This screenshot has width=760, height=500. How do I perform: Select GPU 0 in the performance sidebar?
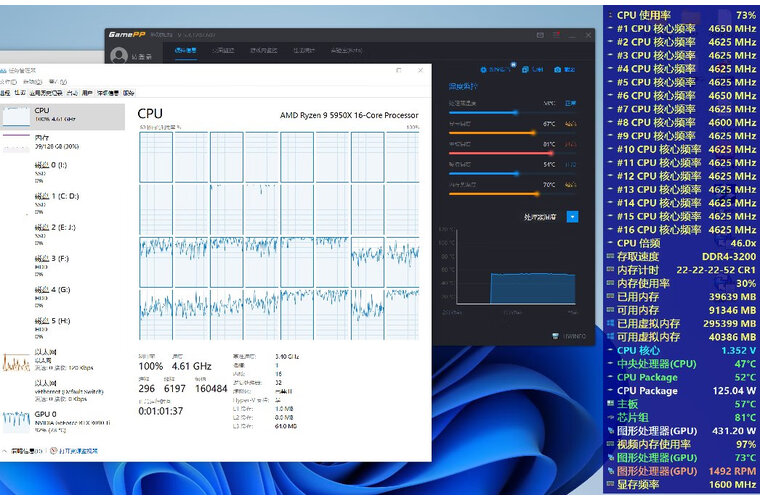click(46, 415)
